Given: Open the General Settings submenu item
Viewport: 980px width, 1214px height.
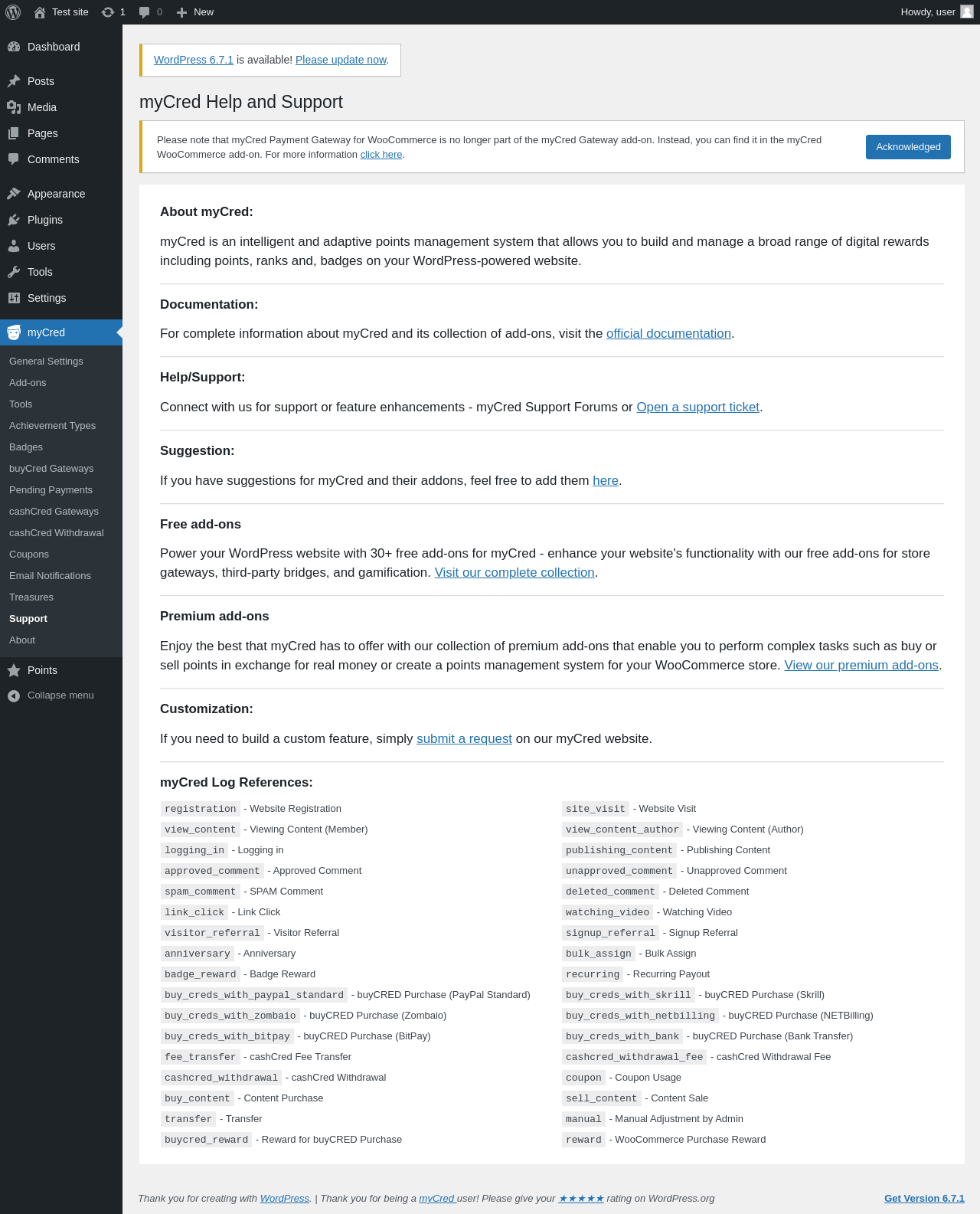Looking at the screenshot, I should (46, 362).
